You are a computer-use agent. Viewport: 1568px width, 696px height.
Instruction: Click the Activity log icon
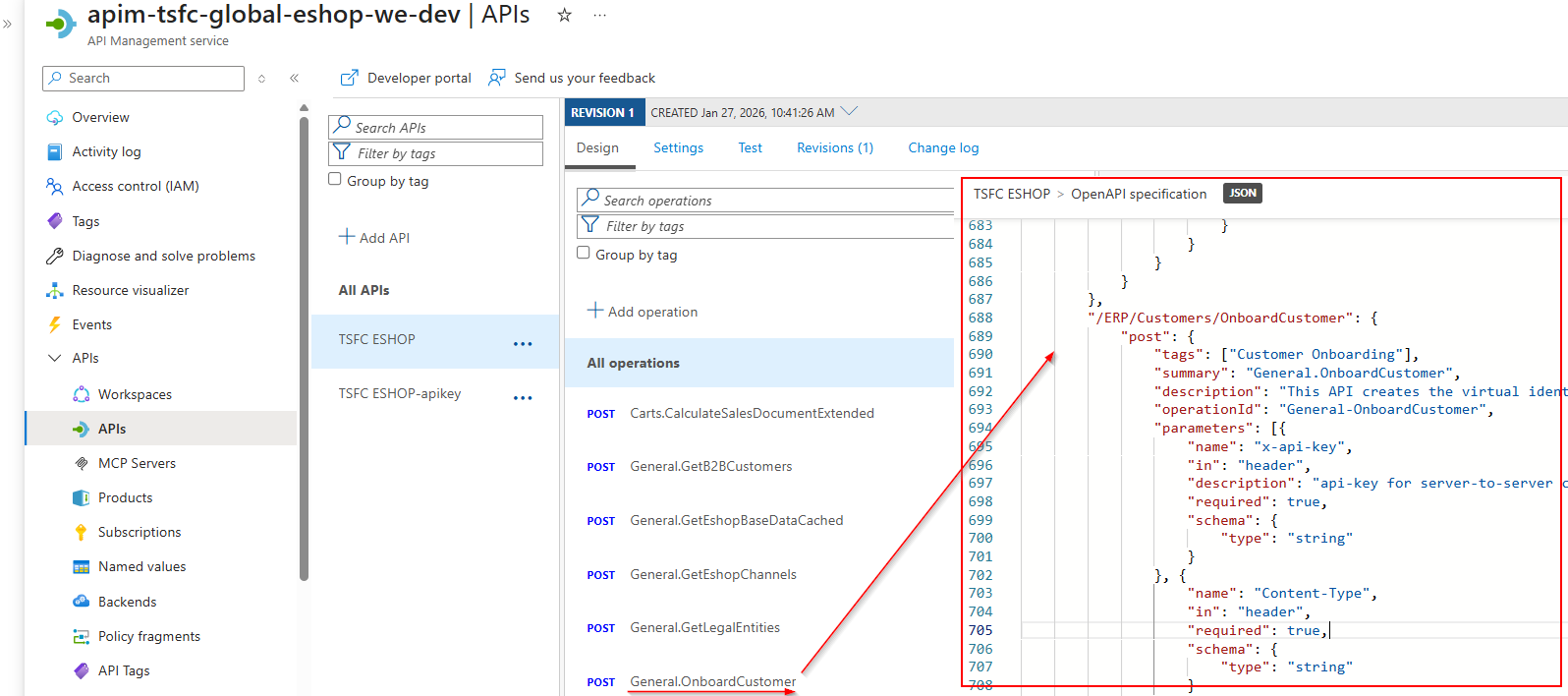[x=55, y=151]
